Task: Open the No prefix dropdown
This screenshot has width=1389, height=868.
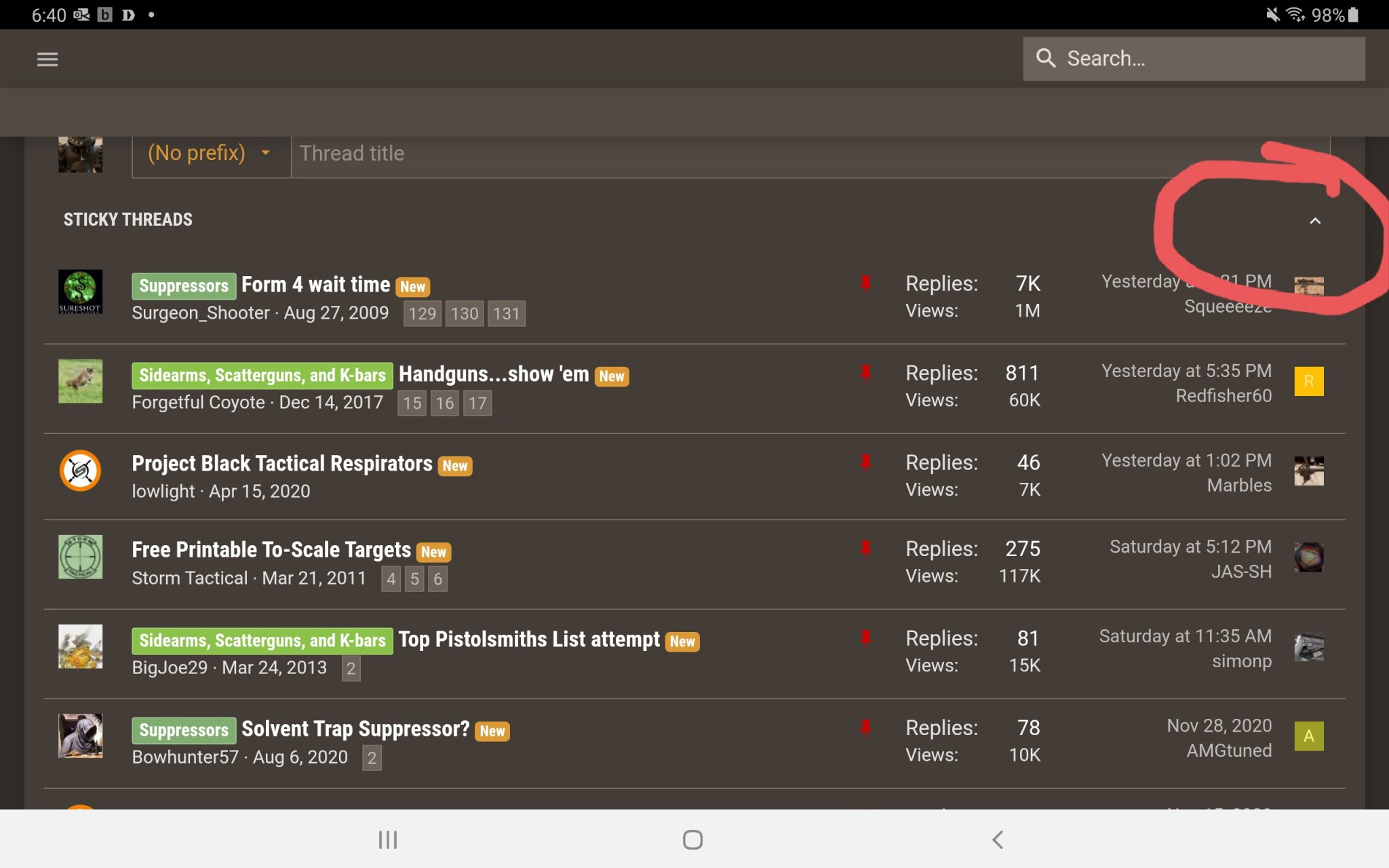Action: [x=210, y=153]
